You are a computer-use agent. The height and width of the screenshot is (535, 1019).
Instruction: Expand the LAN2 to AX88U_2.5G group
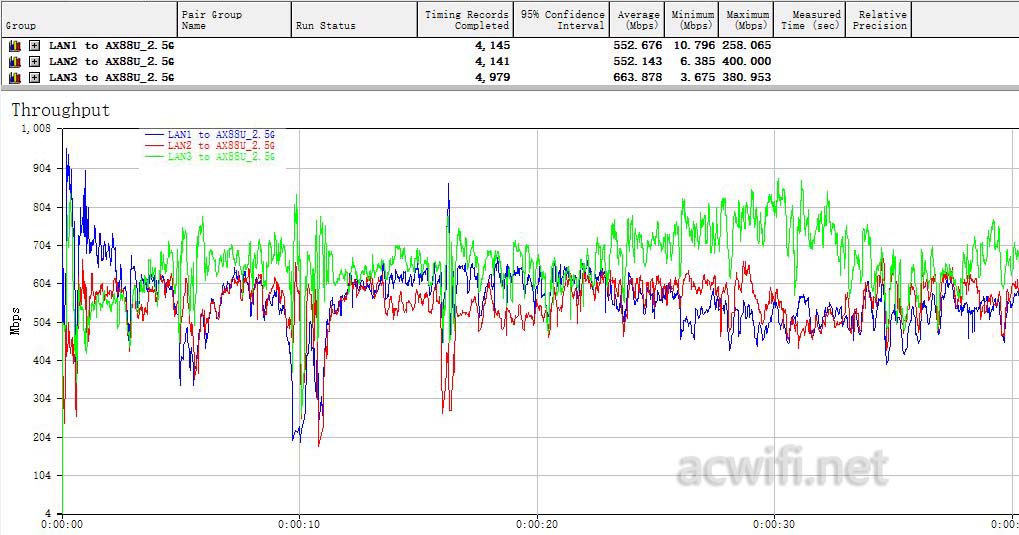click(x=34, y=62)
